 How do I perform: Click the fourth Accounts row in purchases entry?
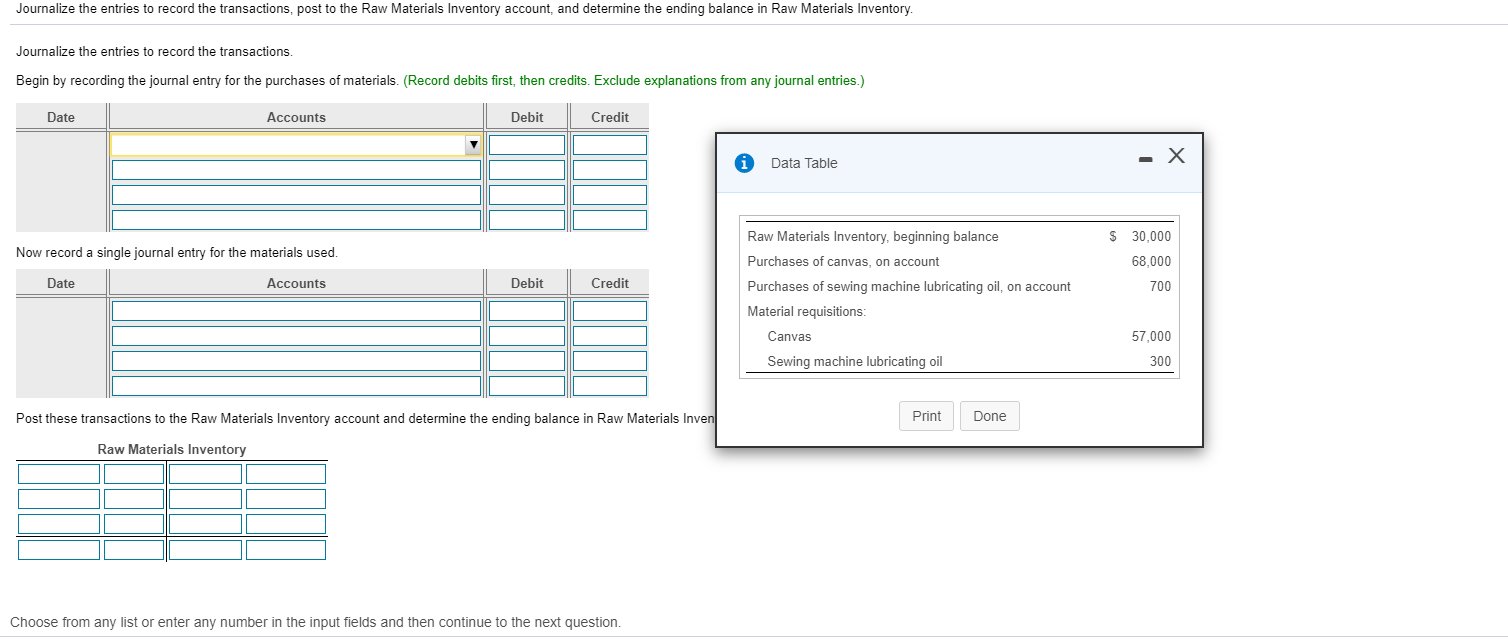[x=297, y=220]
